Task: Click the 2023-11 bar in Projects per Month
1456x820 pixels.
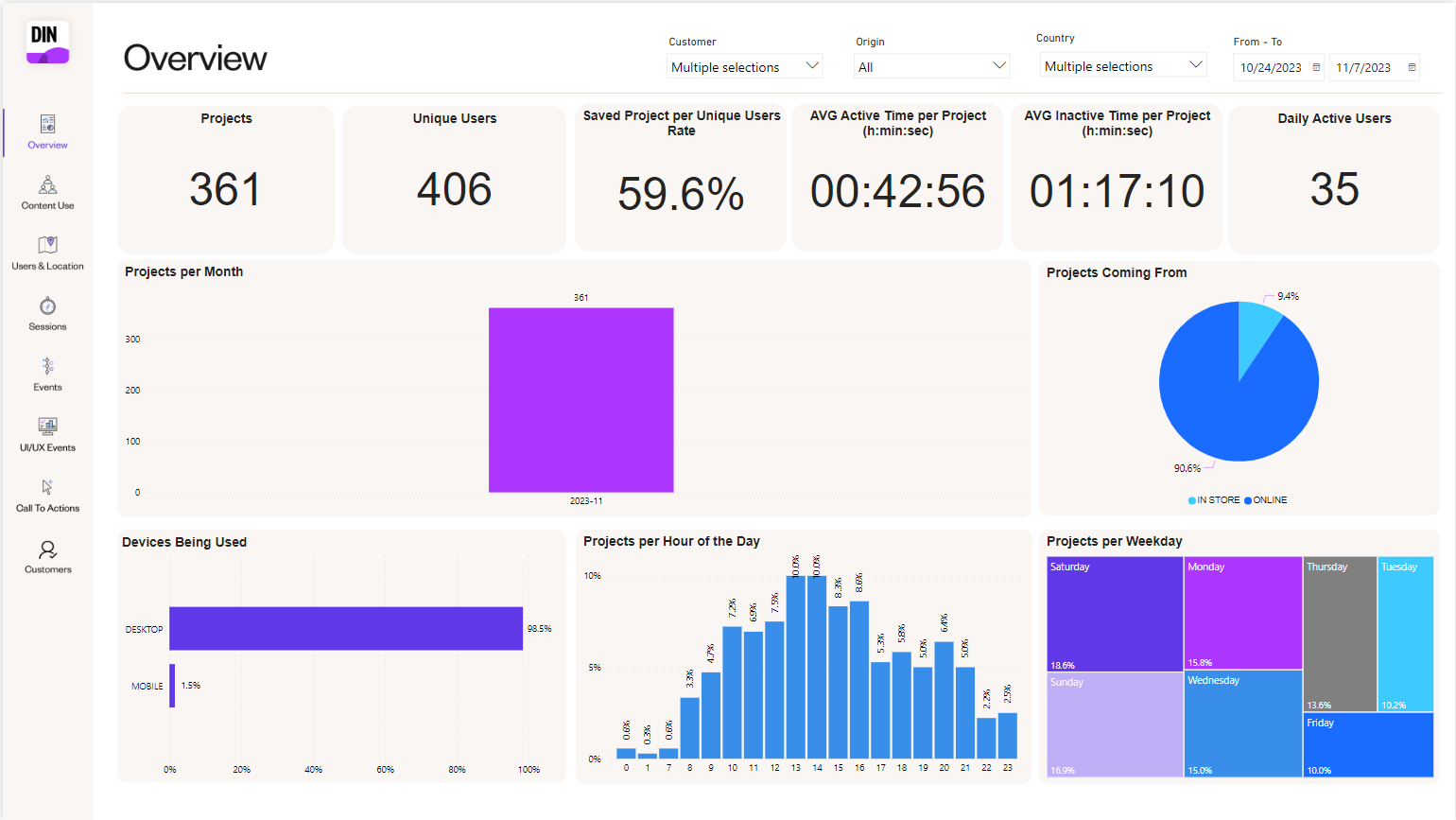Action: coord(581,399)
